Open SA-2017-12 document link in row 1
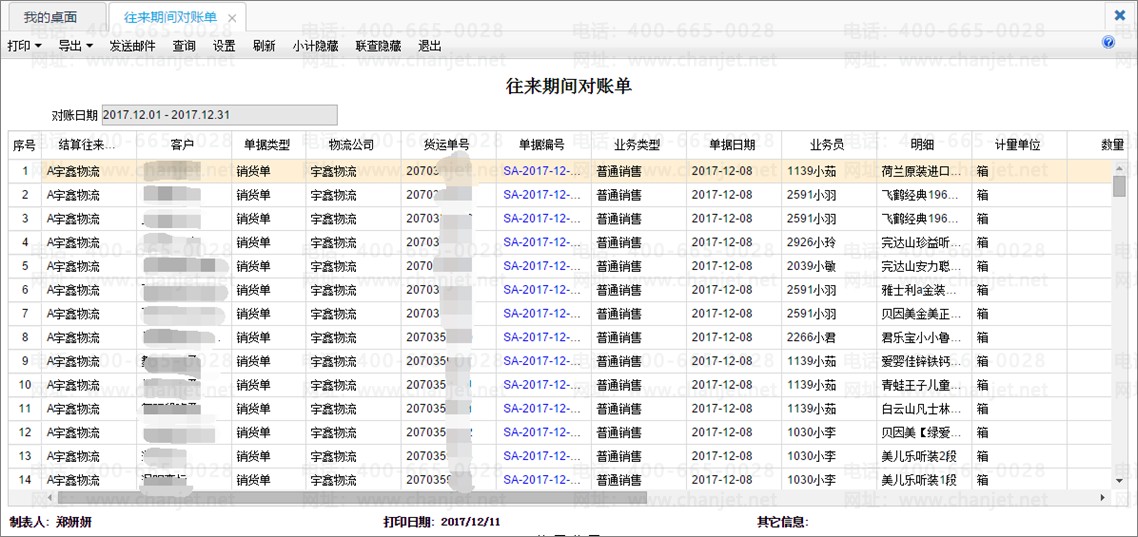This screenshot has height=537, width=1138. coord(542,171)
